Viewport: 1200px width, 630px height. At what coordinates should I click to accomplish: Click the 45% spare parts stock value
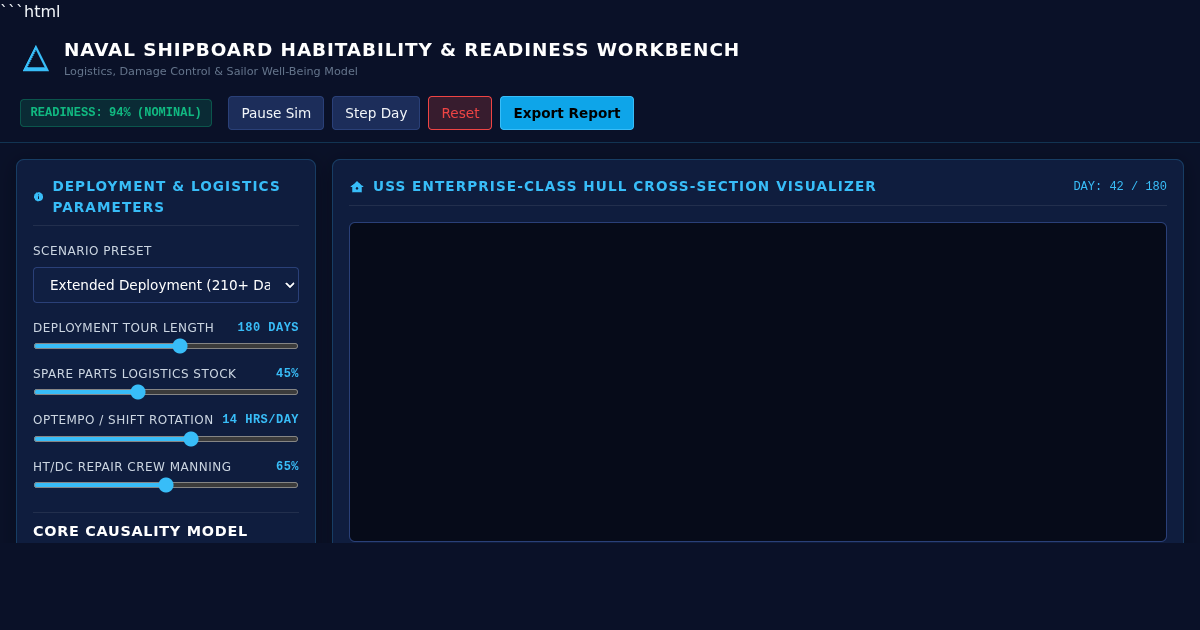tap(287, 374)
